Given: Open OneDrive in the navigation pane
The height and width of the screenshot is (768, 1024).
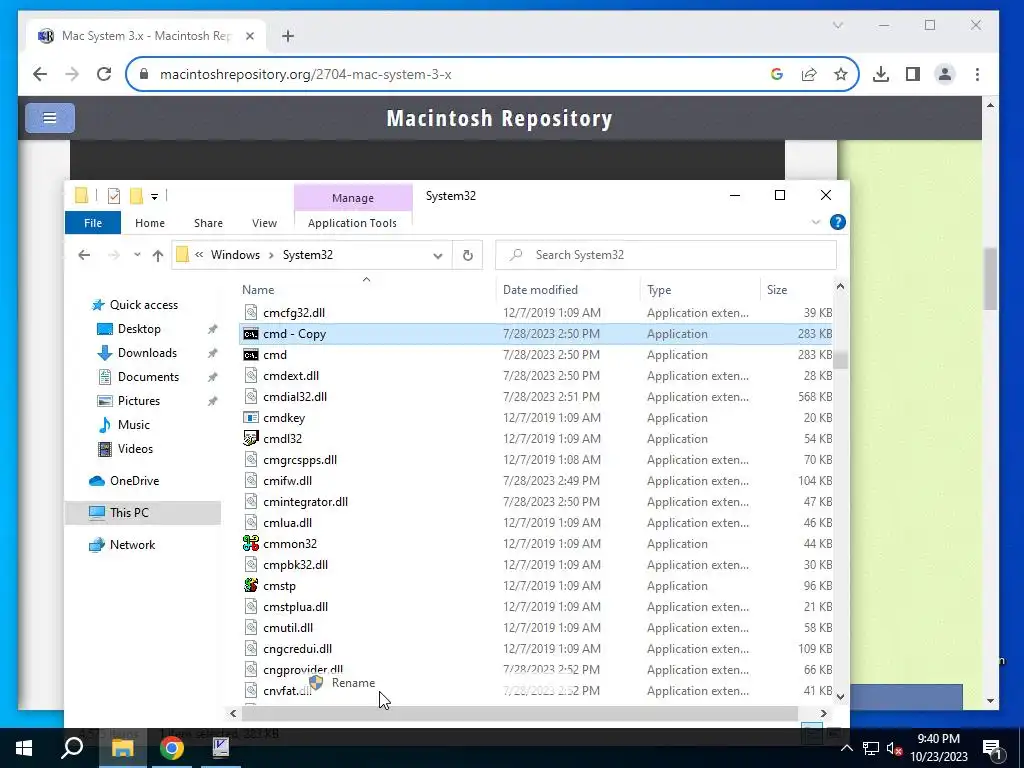Looking at the screenshot, I should coord(135,481).
